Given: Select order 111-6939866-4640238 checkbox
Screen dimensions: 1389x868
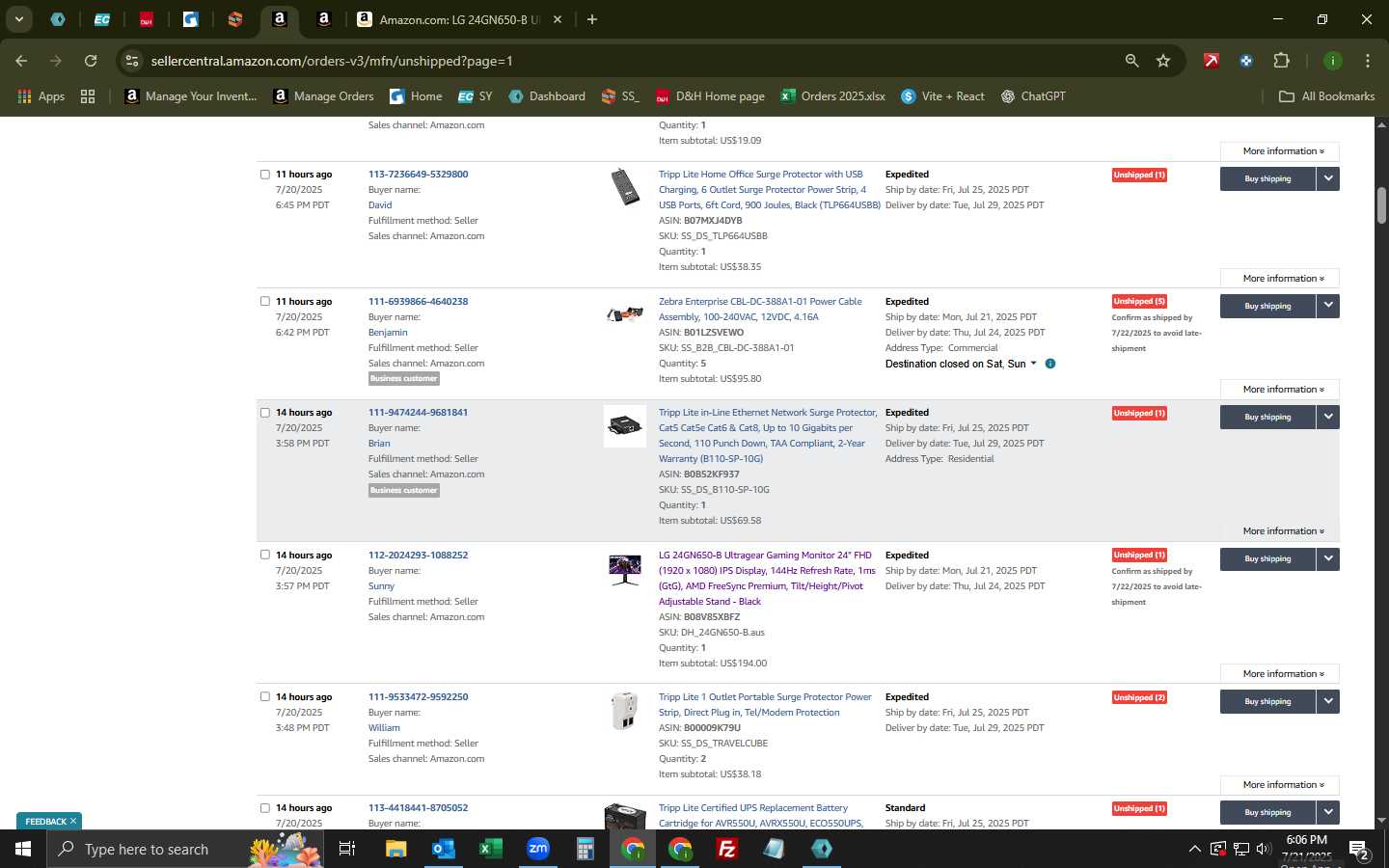Looking at the screenshot, I should pyautogui.click(x=265, y=301).
